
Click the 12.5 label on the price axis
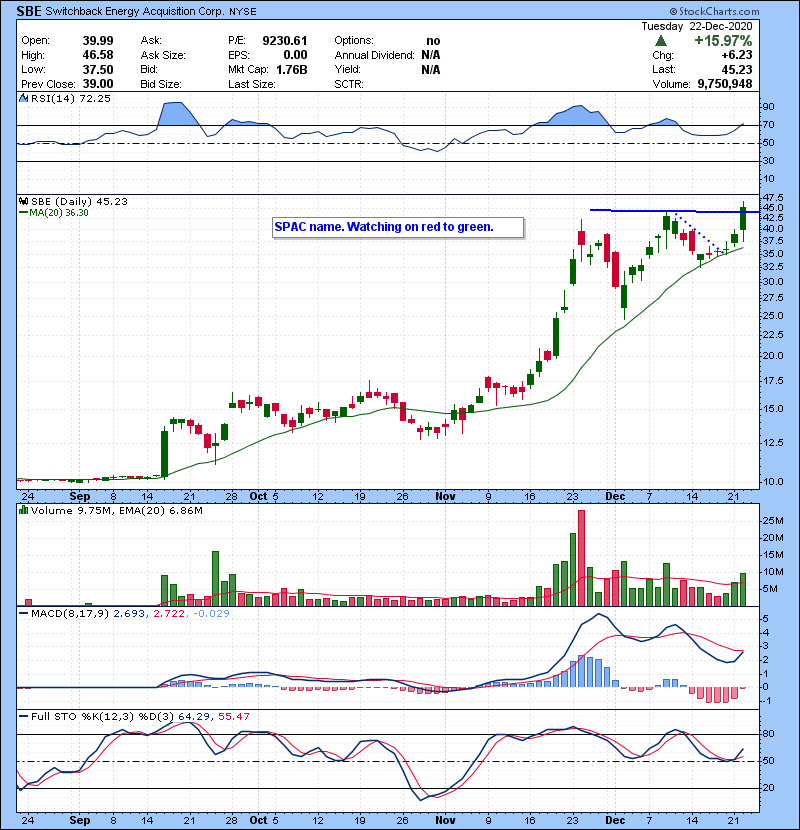tap(772, 443)
